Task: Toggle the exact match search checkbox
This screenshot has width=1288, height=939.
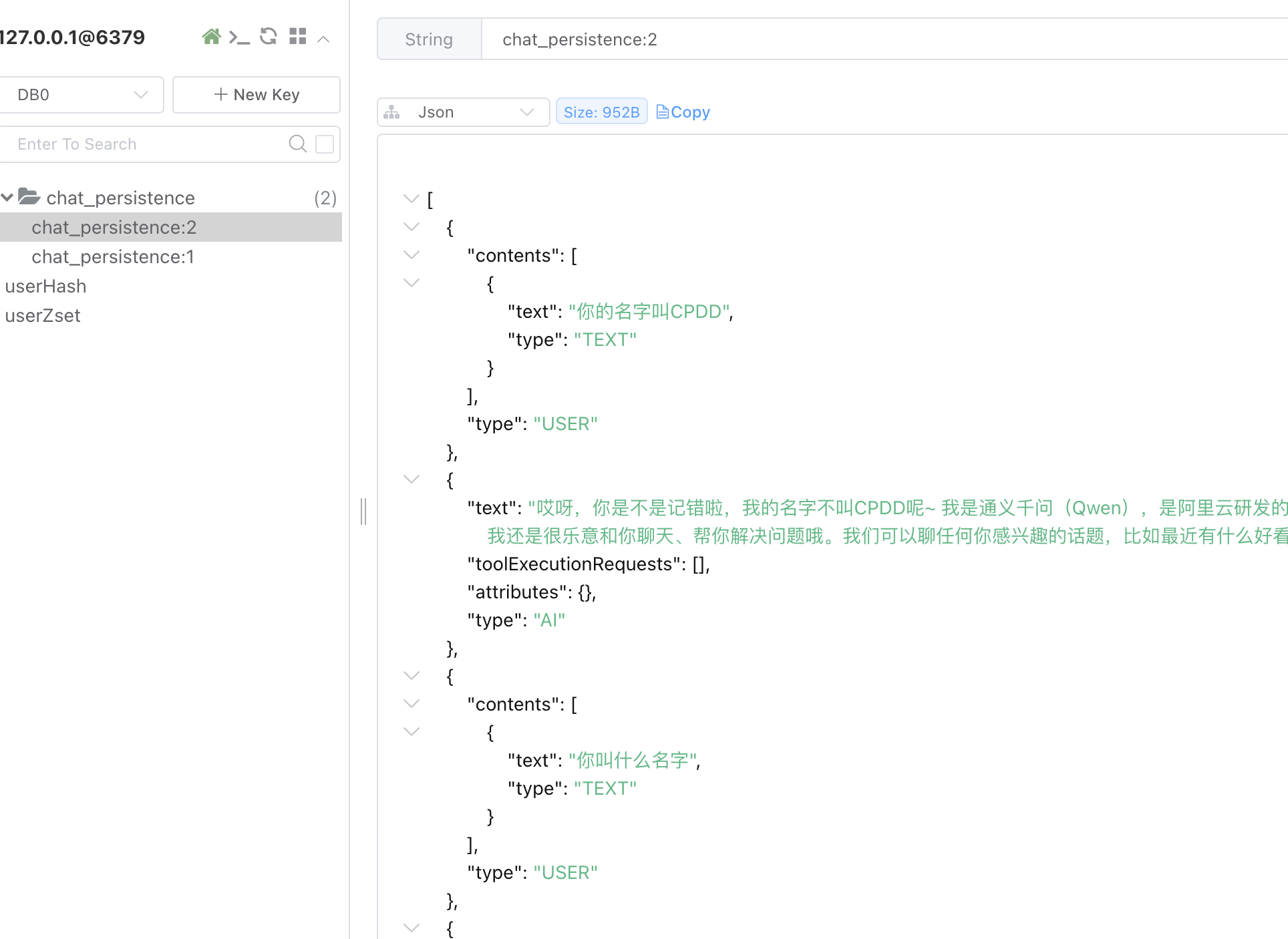Action: pos(325,144)
